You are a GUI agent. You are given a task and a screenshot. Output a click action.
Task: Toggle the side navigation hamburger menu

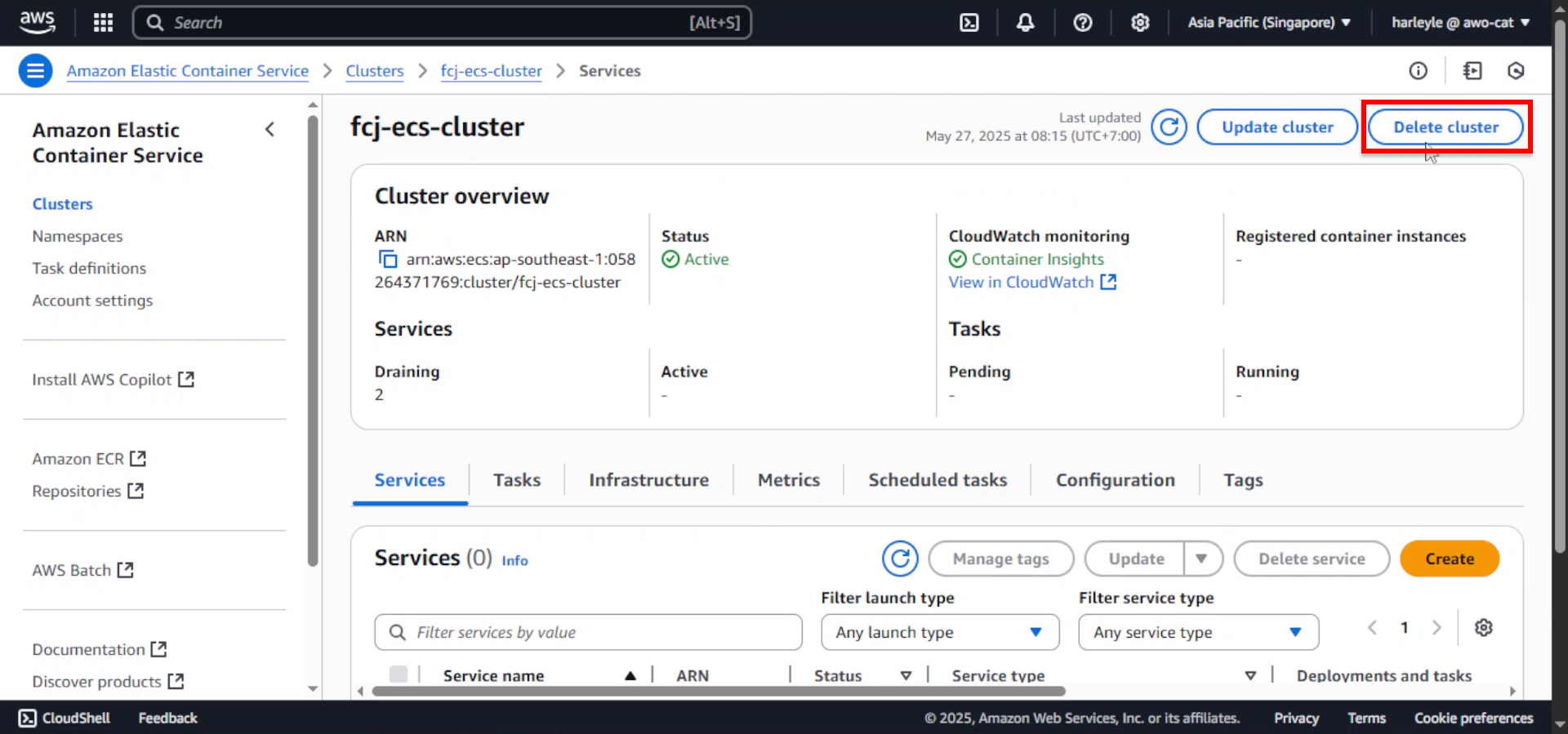[35, 71]
